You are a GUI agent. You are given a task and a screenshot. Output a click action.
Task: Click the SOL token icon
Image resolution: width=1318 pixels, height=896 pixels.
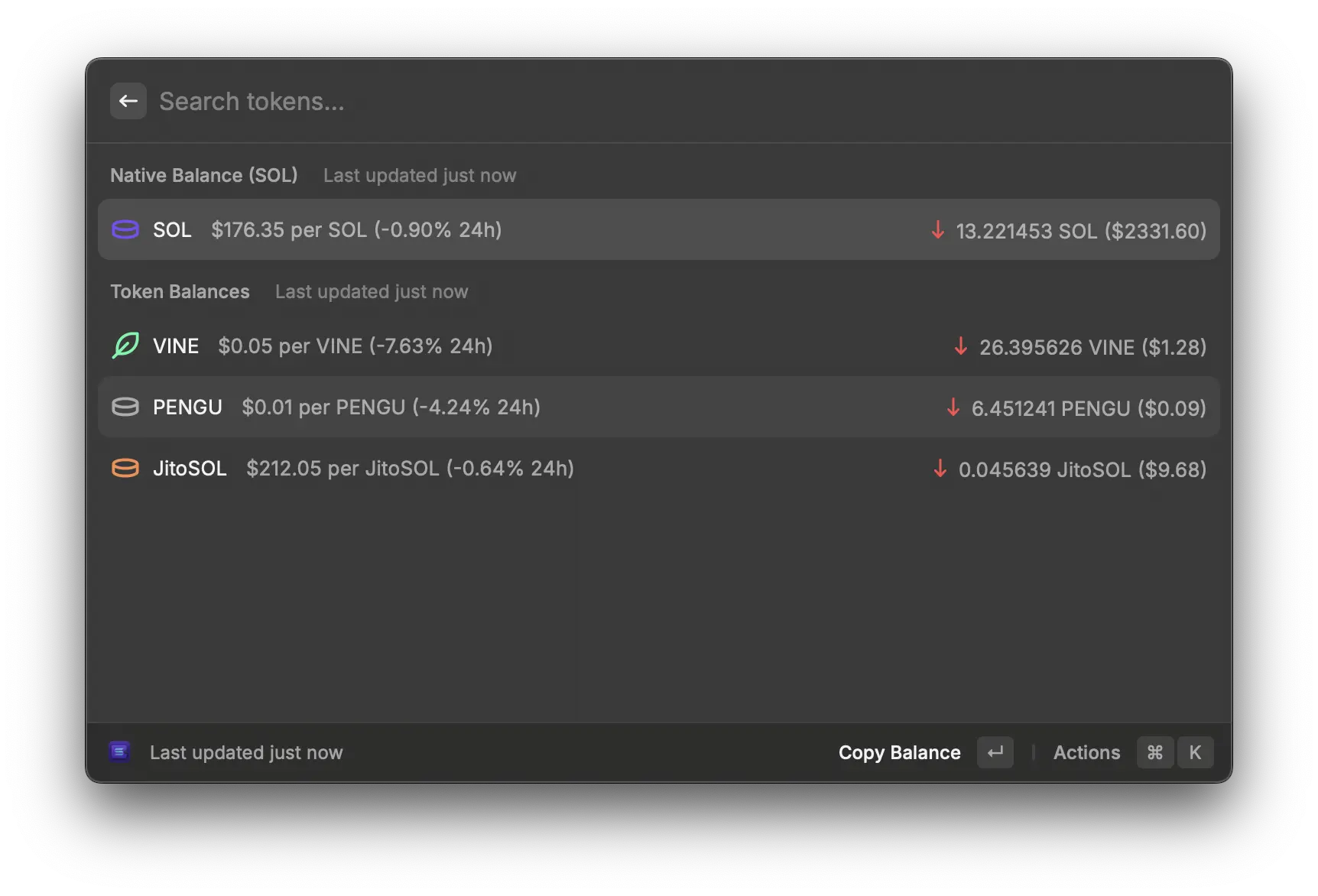125,229
